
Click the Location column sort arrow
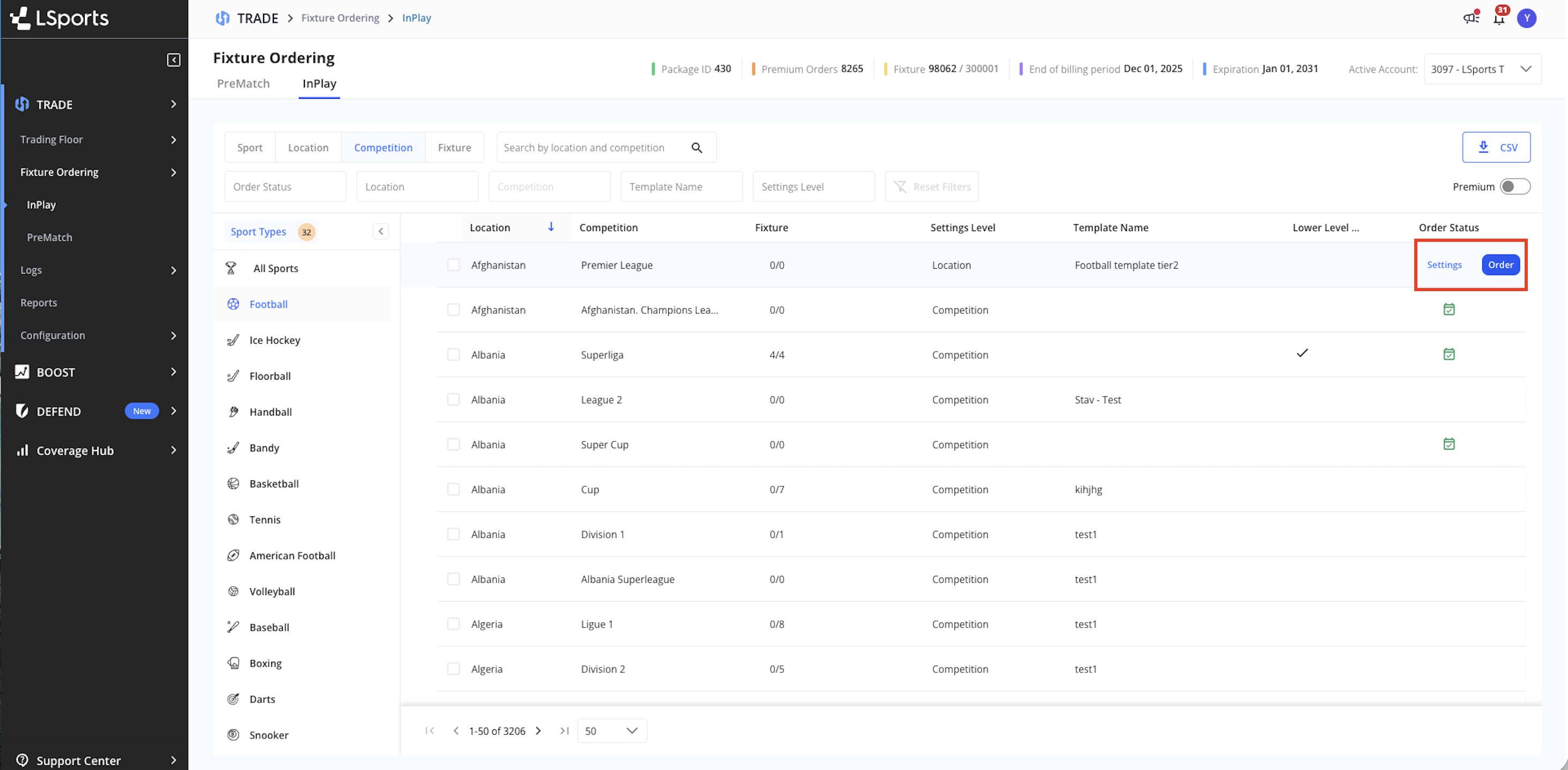pyautogui.click(x=551, y=227)
